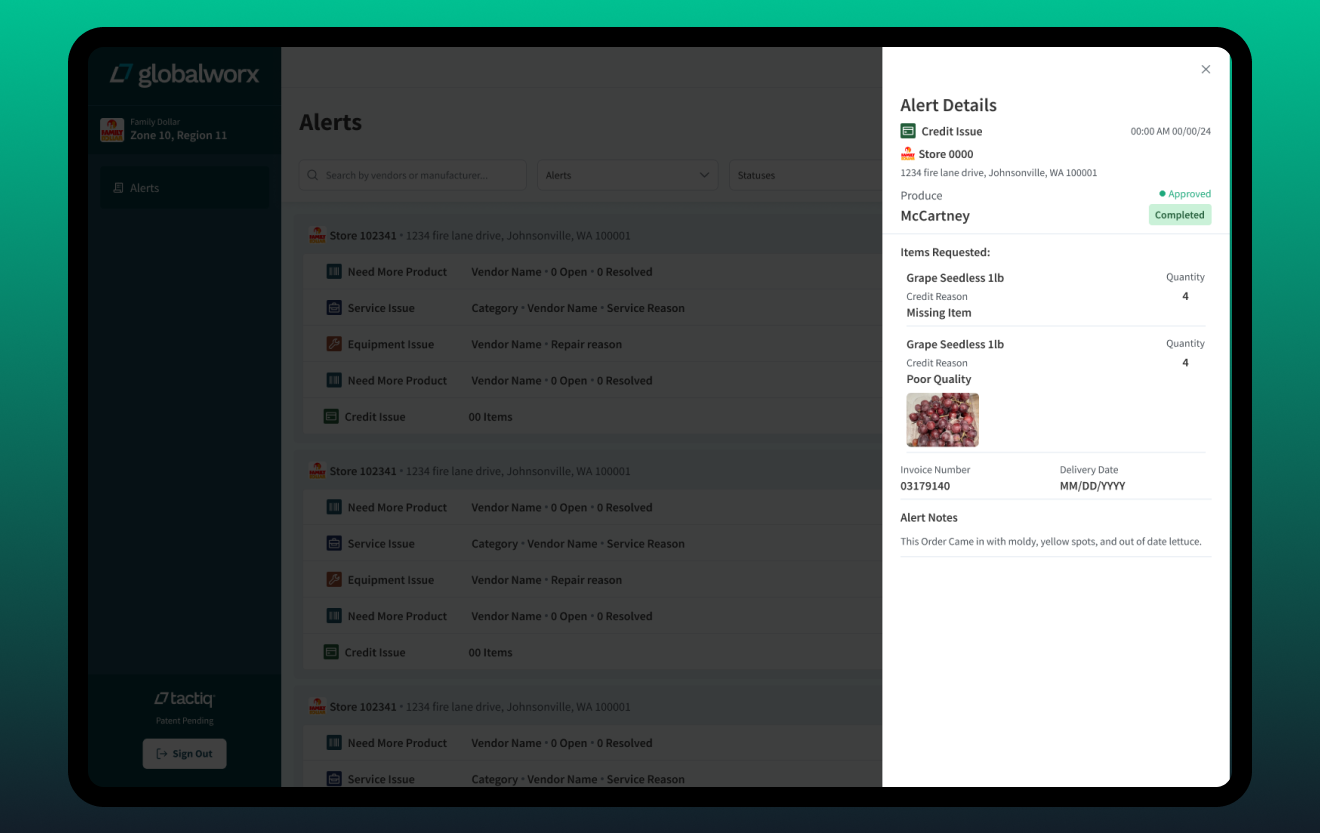Click the Store 0000 logo icon

click(908, 154)
